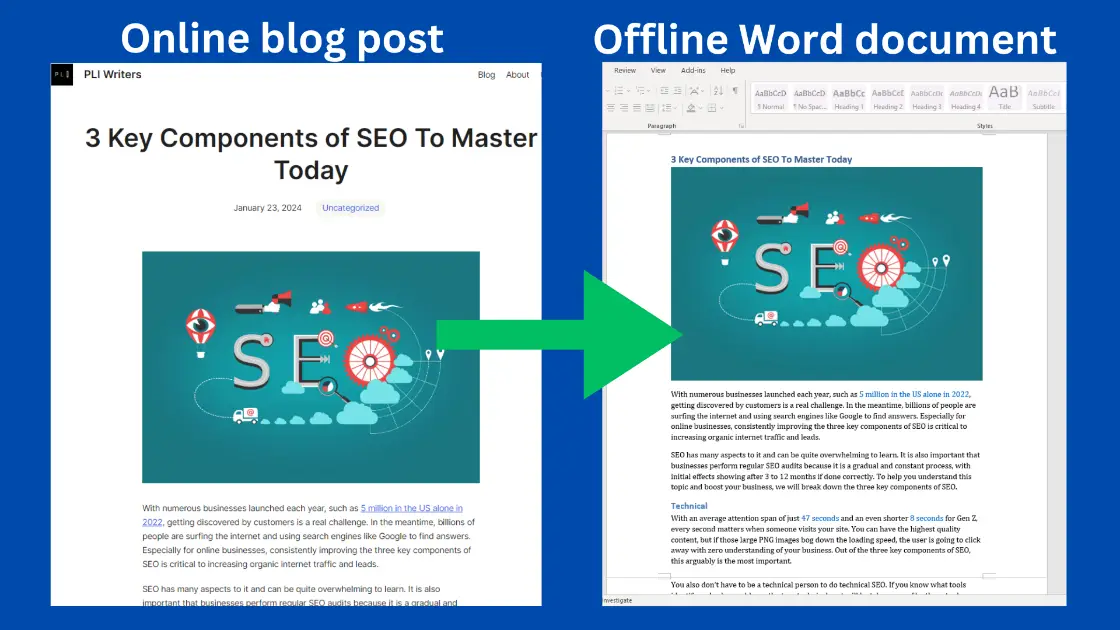Open the '5 million in the US alone' hyperlink

point(412,508)
